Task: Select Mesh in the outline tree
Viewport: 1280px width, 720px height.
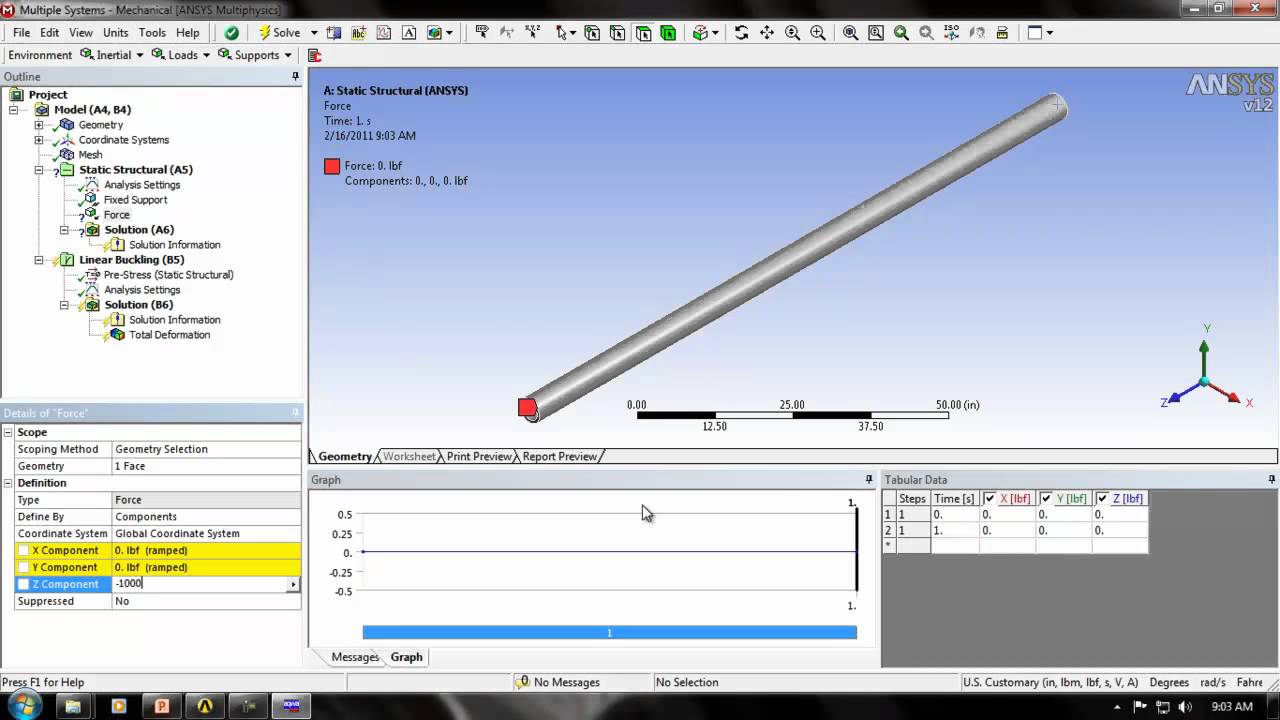Action: 90,155
